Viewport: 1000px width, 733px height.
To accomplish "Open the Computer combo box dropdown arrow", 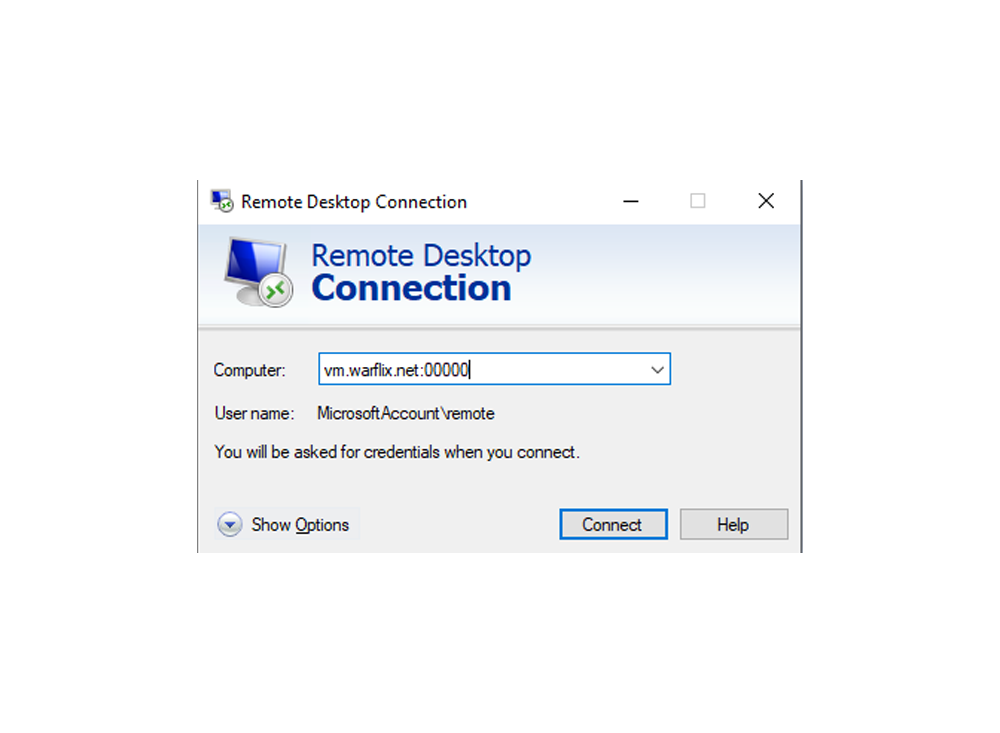I will coord(657,369).
